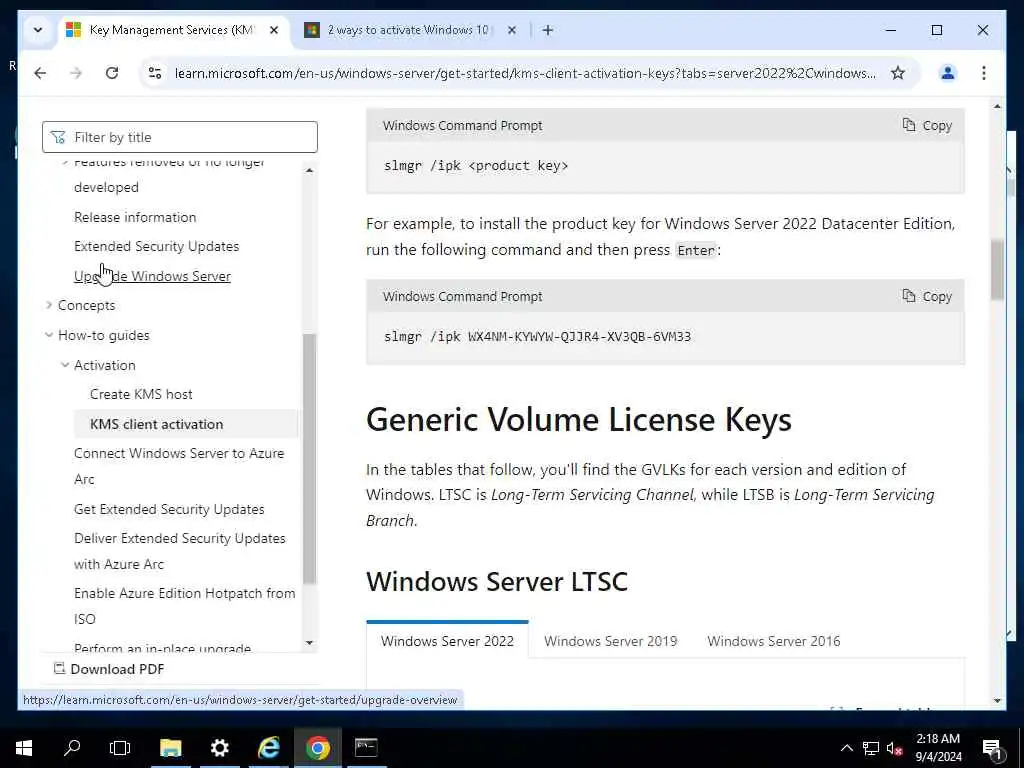Open Create KMS host page
This screenshot has width=1024, height=768.
(141, 394)
